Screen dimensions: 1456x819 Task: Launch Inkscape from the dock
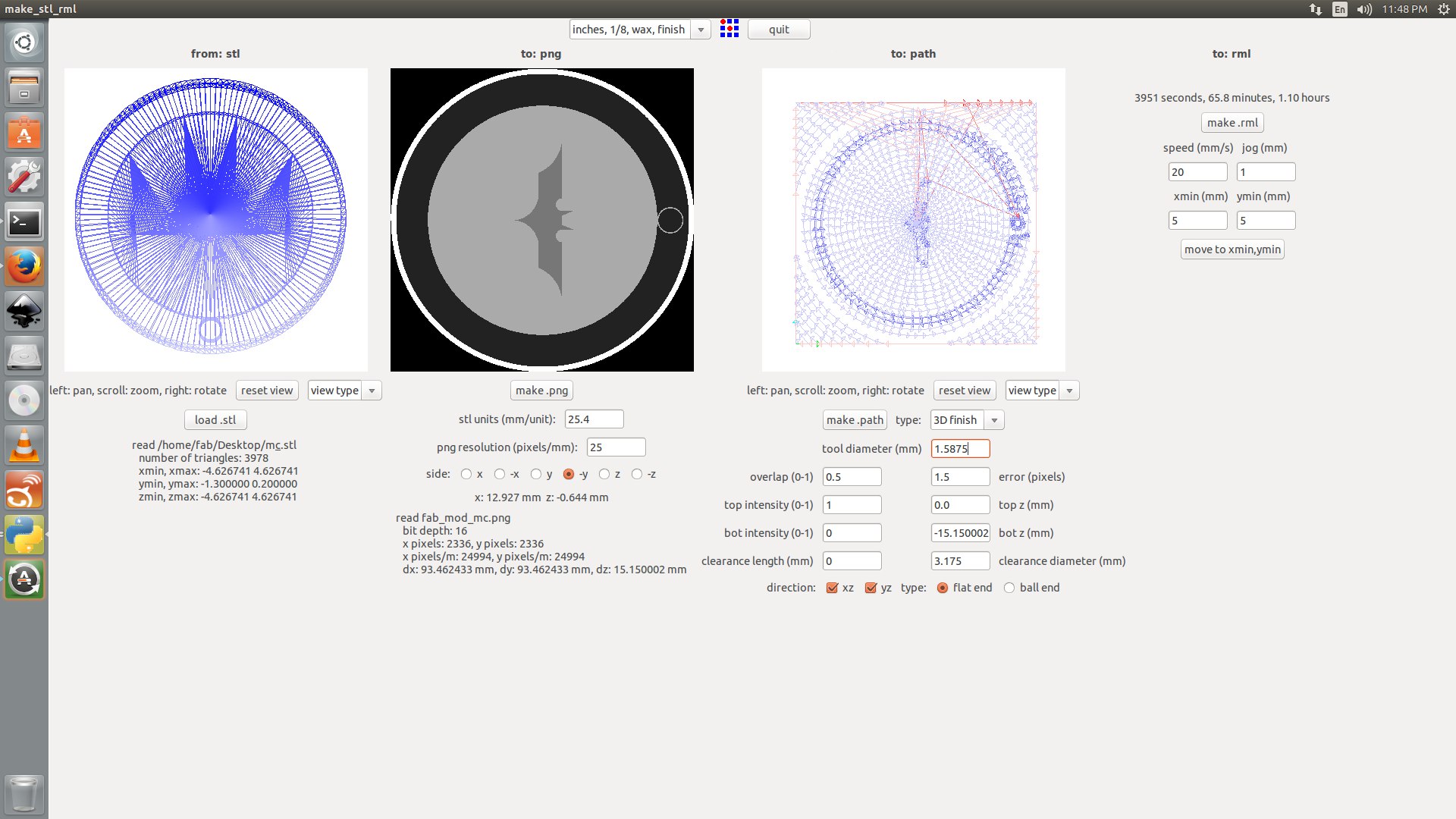coord(24,311)
